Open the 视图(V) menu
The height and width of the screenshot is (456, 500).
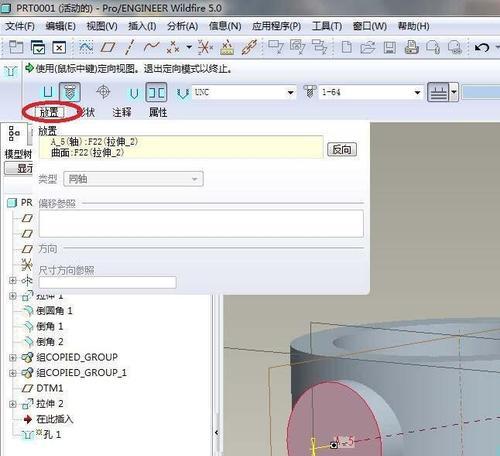point(102,26)
